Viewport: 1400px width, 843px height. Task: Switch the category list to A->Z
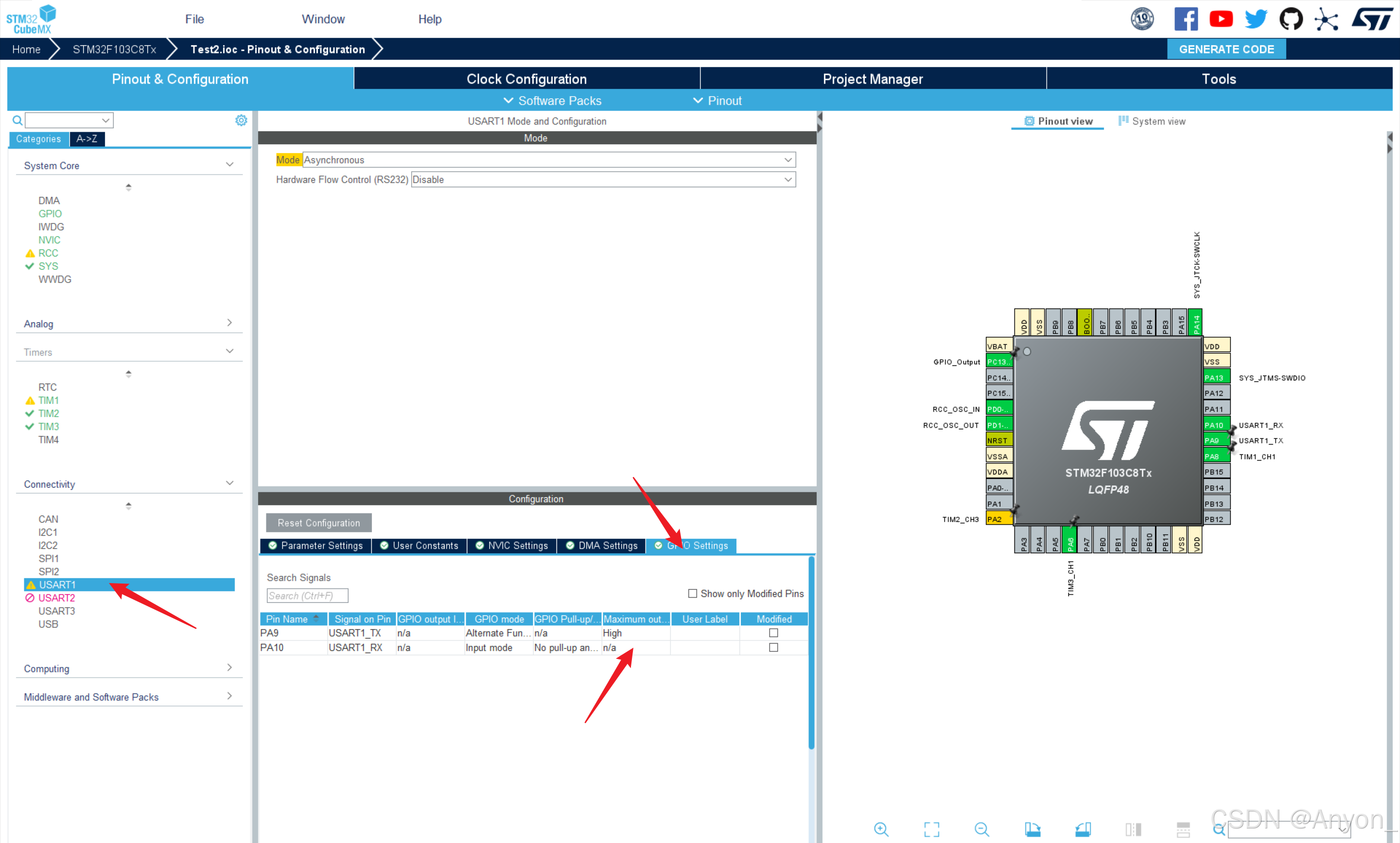(87, 138)
